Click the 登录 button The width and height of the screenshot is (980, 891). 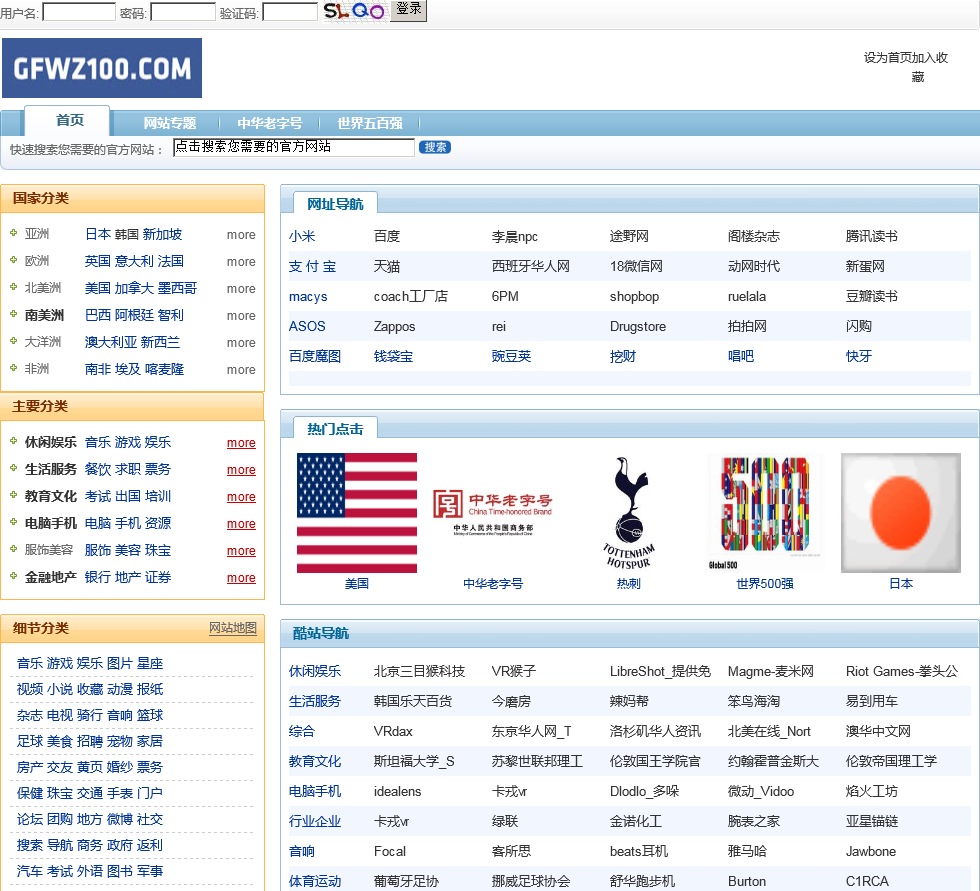(x=409, y=10)
